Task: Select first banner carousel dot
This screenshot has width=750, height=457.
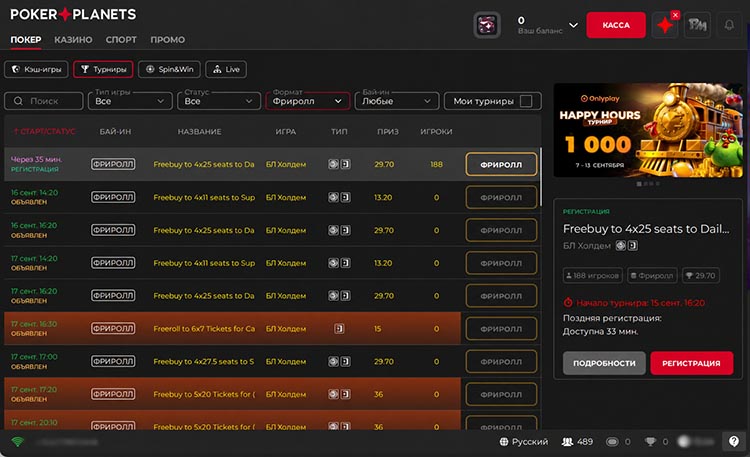Action: (x=639, y=184)
